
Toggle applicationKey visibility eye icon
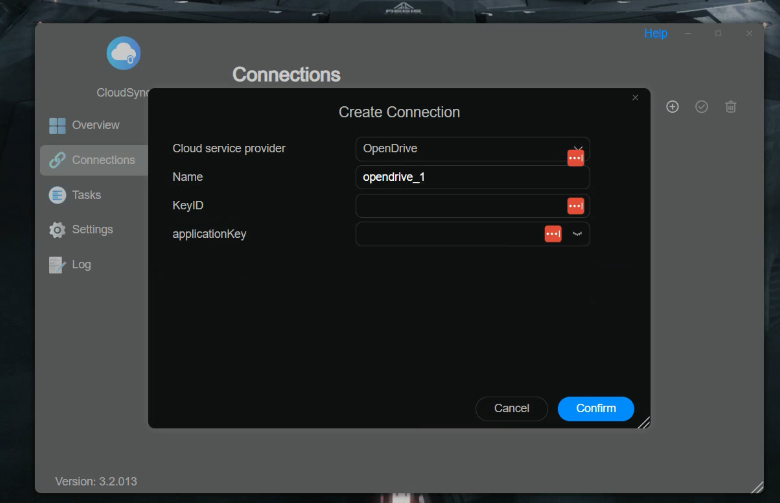coord(577,234)
